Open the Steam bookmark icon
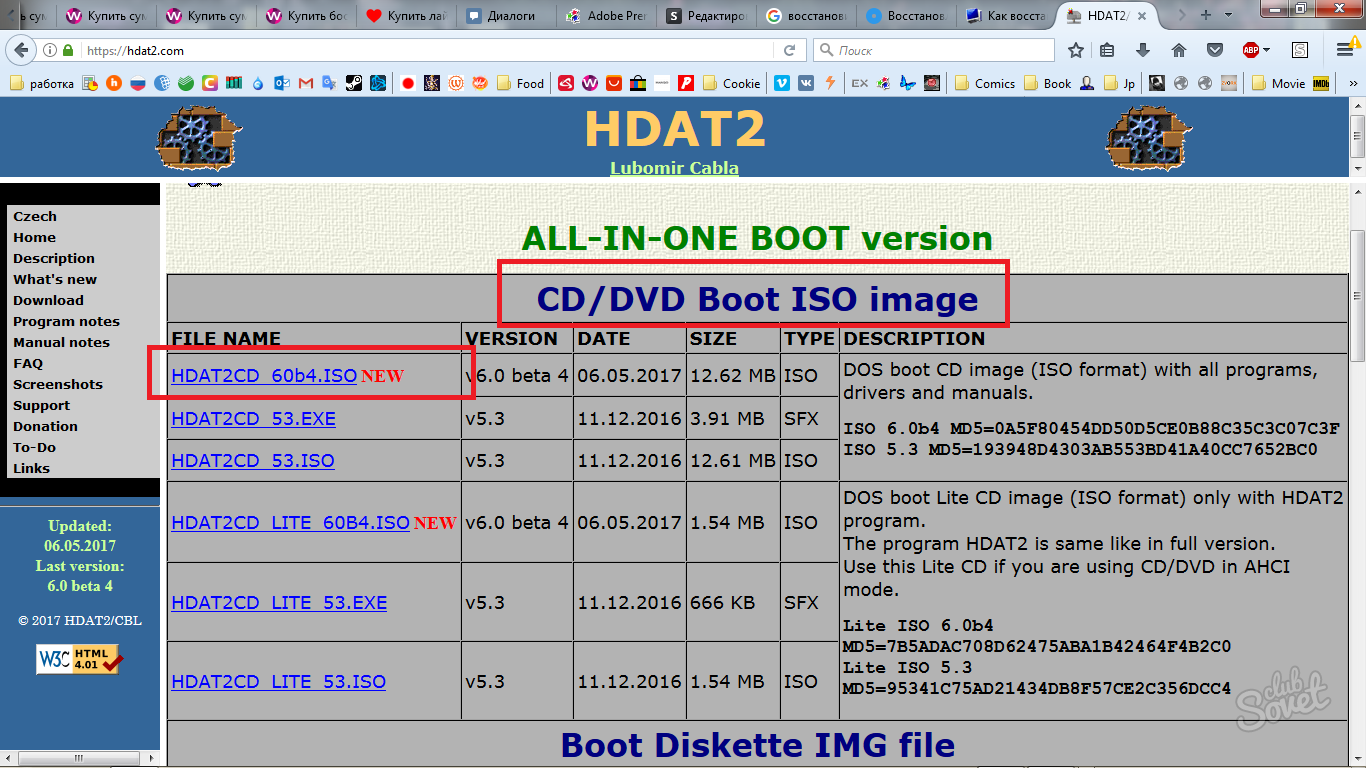Viewport: 1366px width, 768px height. coord(354,84)
